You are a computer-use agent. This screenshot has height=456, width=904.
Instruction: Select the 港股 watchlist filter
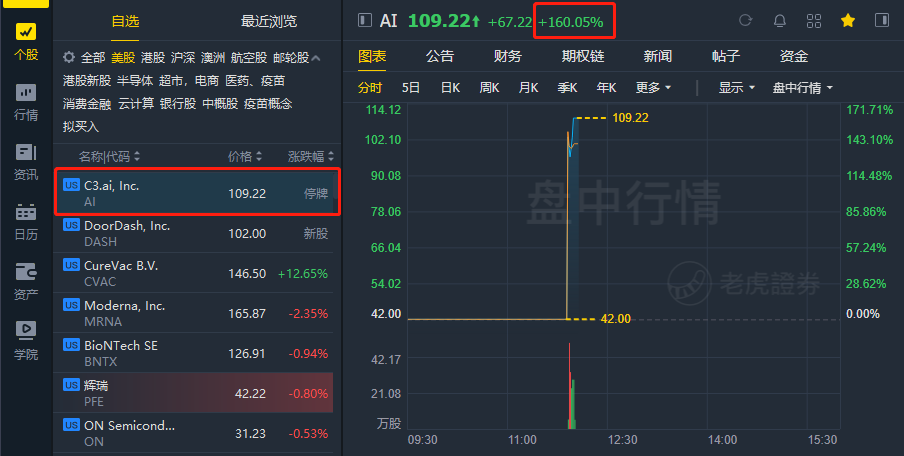[x=153, y=58]
